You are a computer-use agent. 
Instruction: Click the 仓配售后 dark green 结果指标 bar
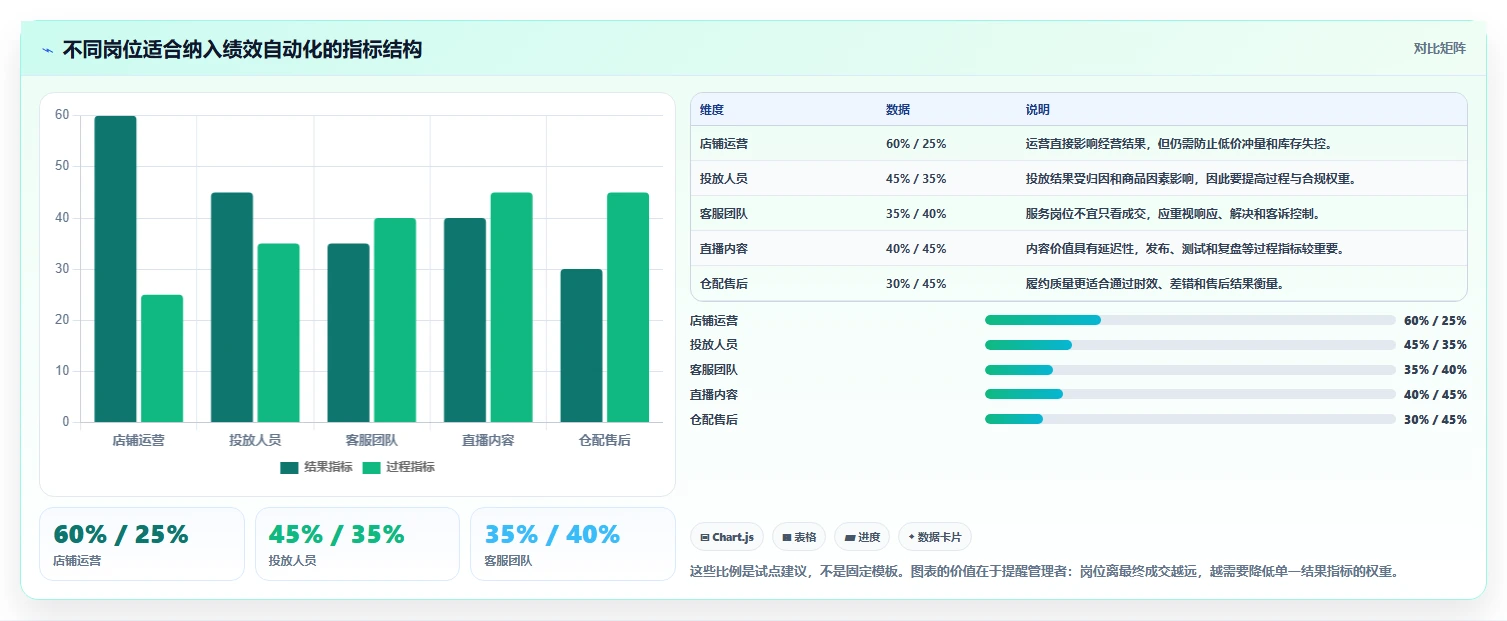(581, 346)
